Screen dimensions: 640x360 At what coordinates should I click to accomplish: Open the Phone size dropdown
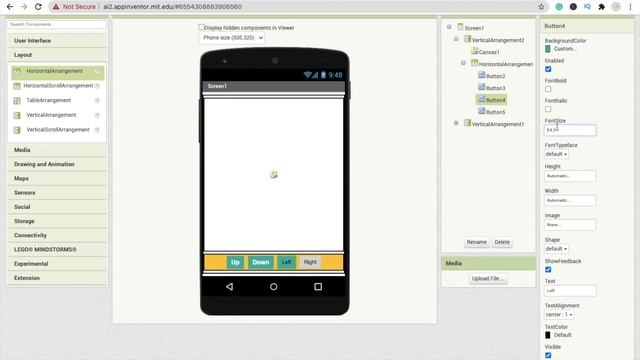(x=231, y=38)
